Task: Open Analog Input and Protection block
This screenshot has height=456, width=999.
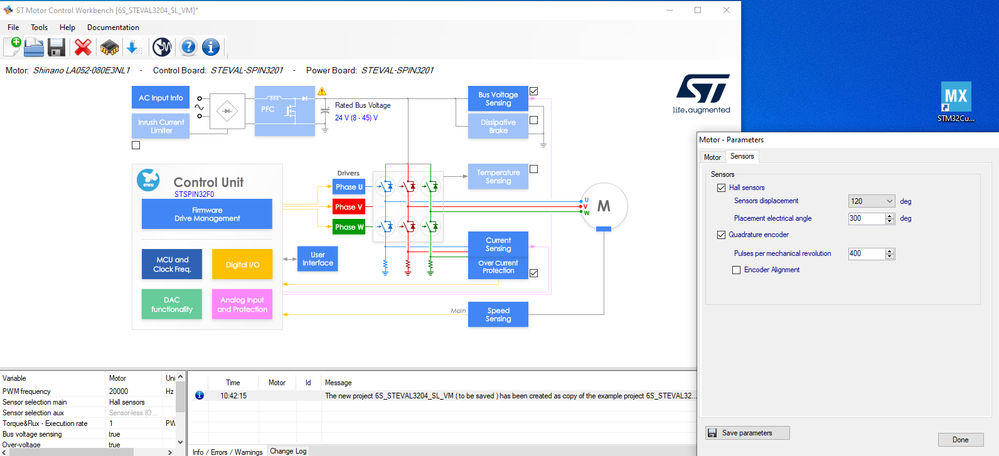Action: point(242,304)
